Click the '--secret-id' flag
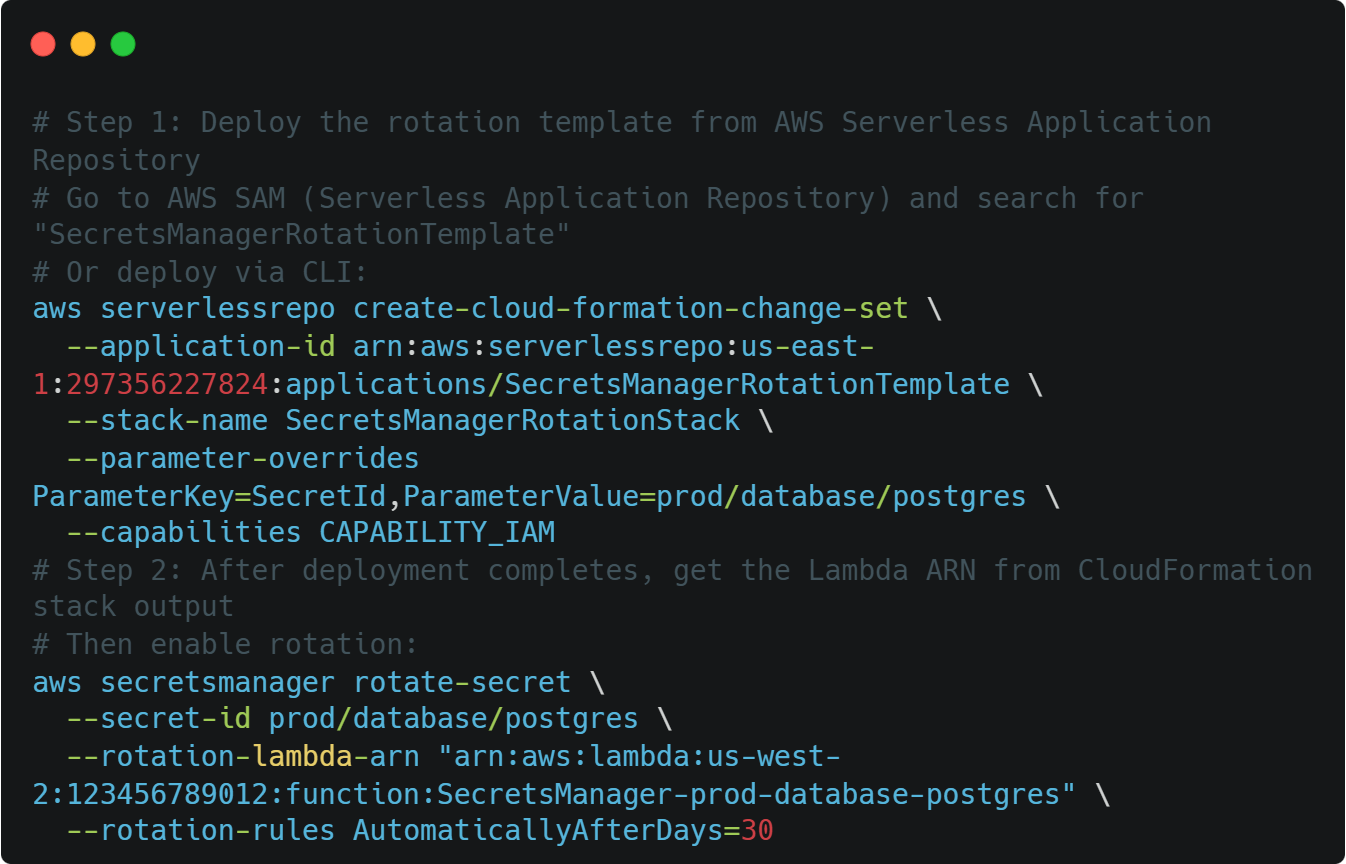1346x864 pixels. pos(158,720)
